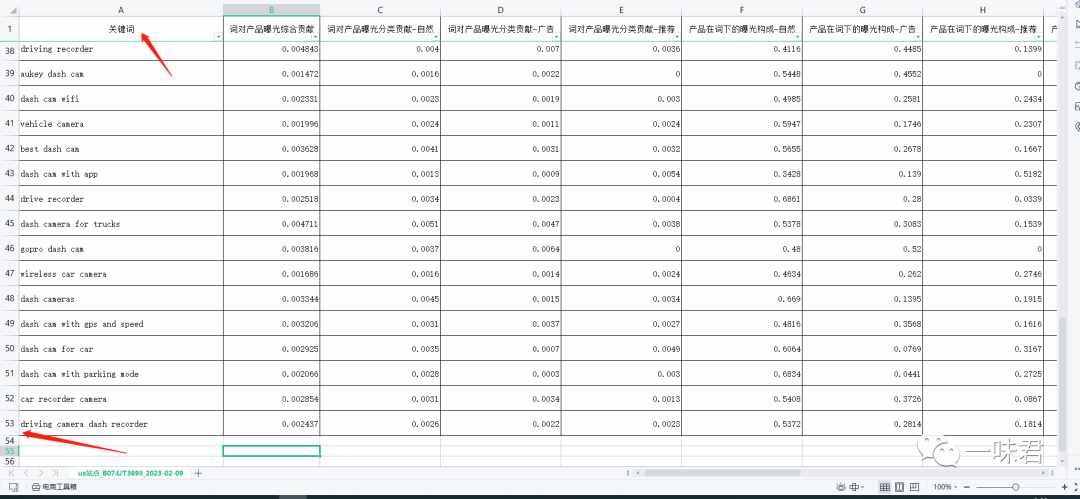Click the horizontal scrollbar thumb
Image resolution: width=1080 pixels, height=499 pixels.
tap(723, 473)
